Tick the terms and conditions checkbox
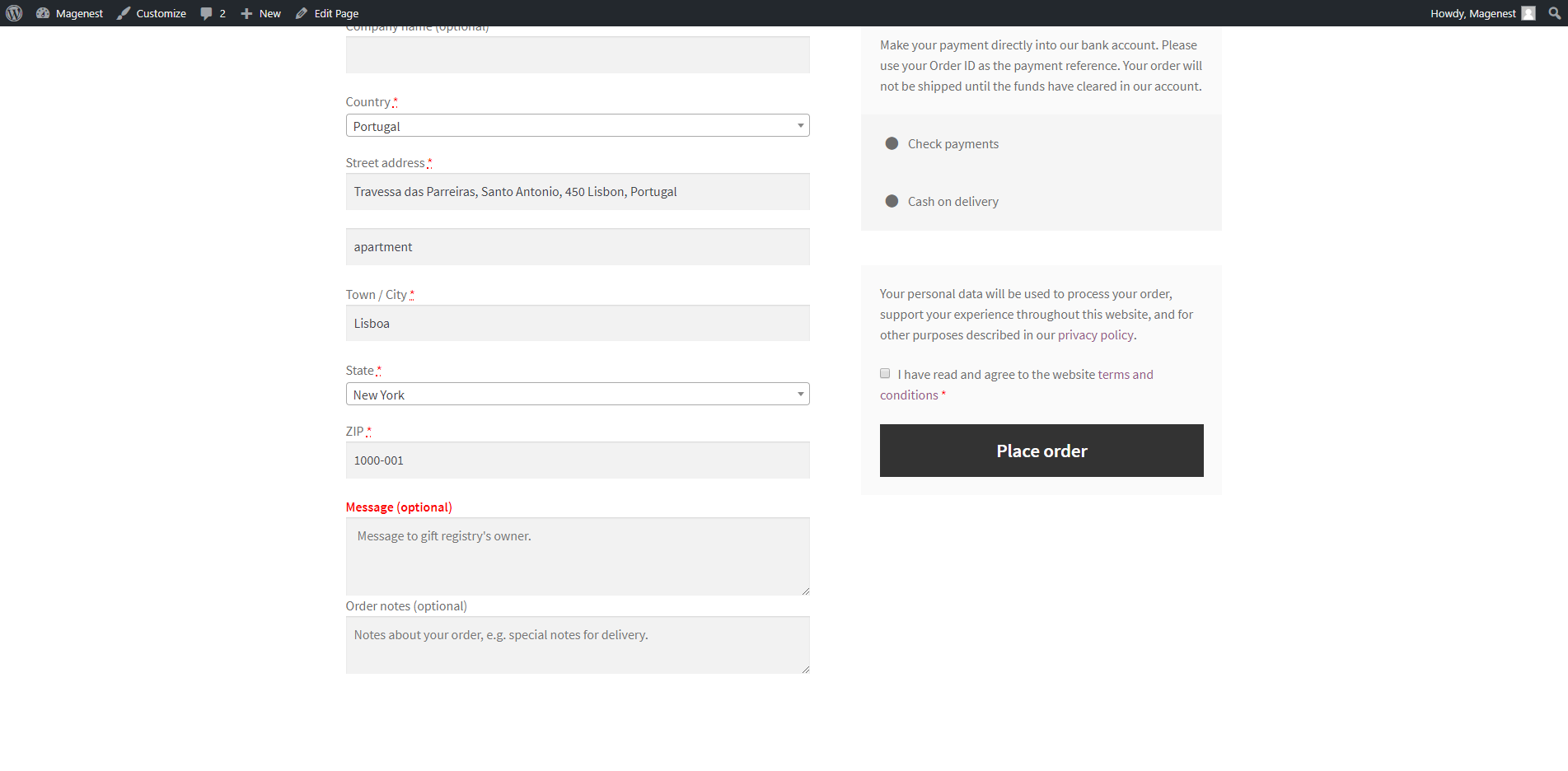This screenshot has height=771, width=1568. tap(885, 373)
